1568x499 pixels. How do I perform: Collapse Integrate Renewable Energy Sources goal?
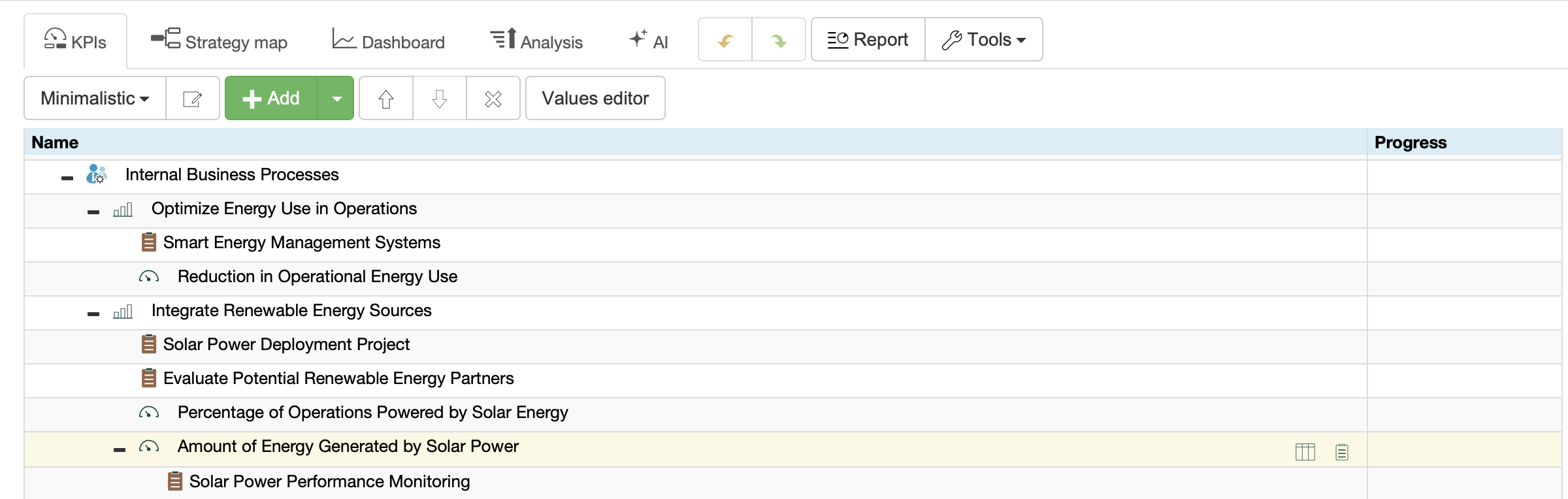(93, 314)
